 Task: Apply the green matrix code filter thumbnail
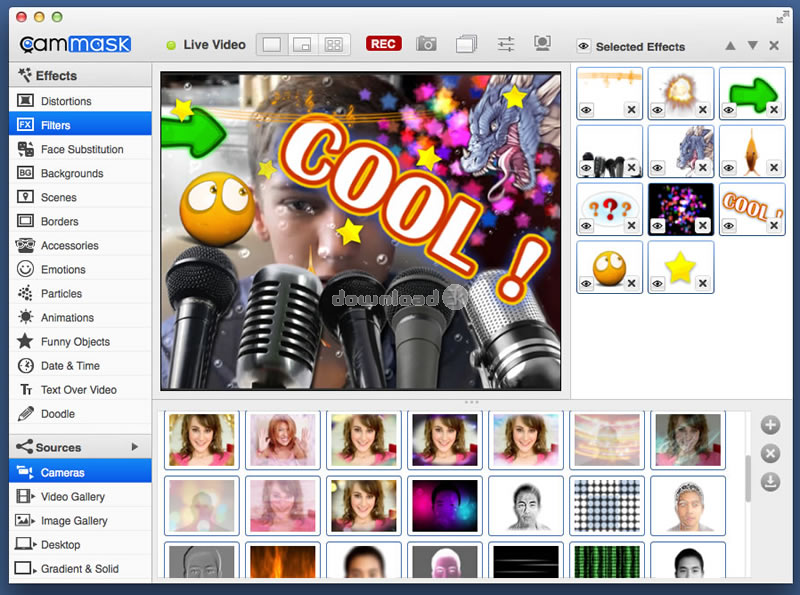(607, 561)
